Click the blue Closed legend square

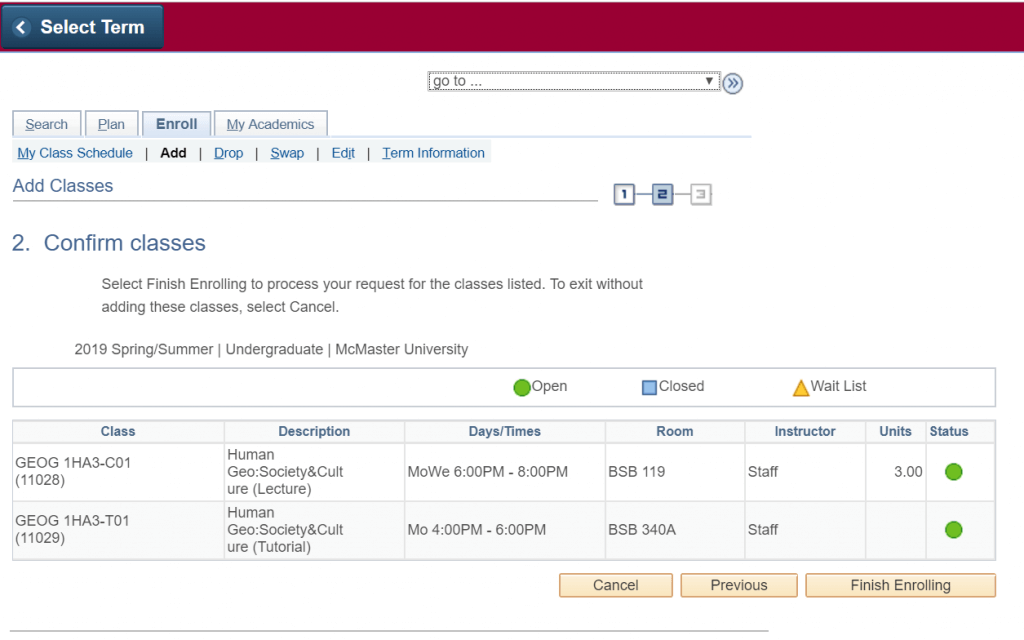tap(649, 388)
